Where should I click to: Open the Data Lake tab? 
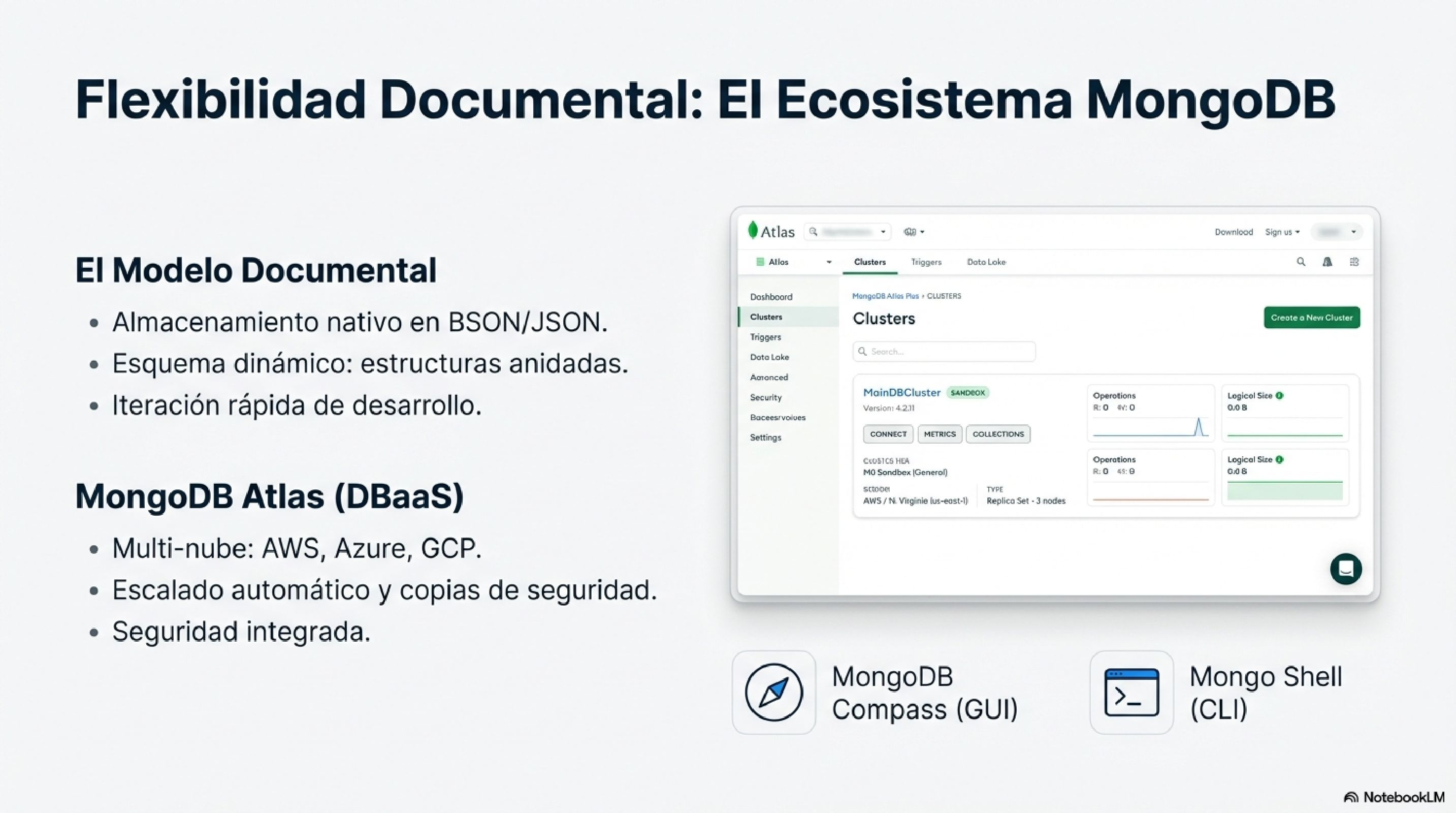pos(986,262)
